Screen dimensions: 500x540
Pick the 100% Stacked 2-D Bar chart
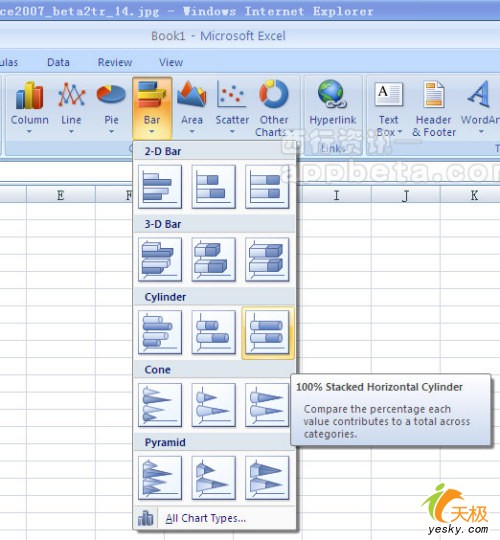[x=267, y=187]
